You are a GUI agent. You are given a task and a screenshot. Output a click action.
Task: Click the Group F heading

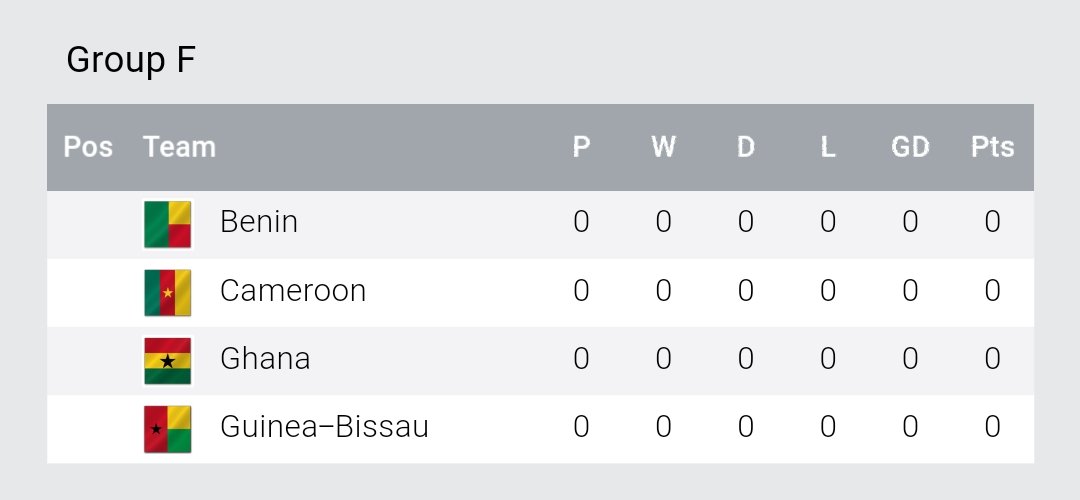pyautogui.click(x=130, y=61)
